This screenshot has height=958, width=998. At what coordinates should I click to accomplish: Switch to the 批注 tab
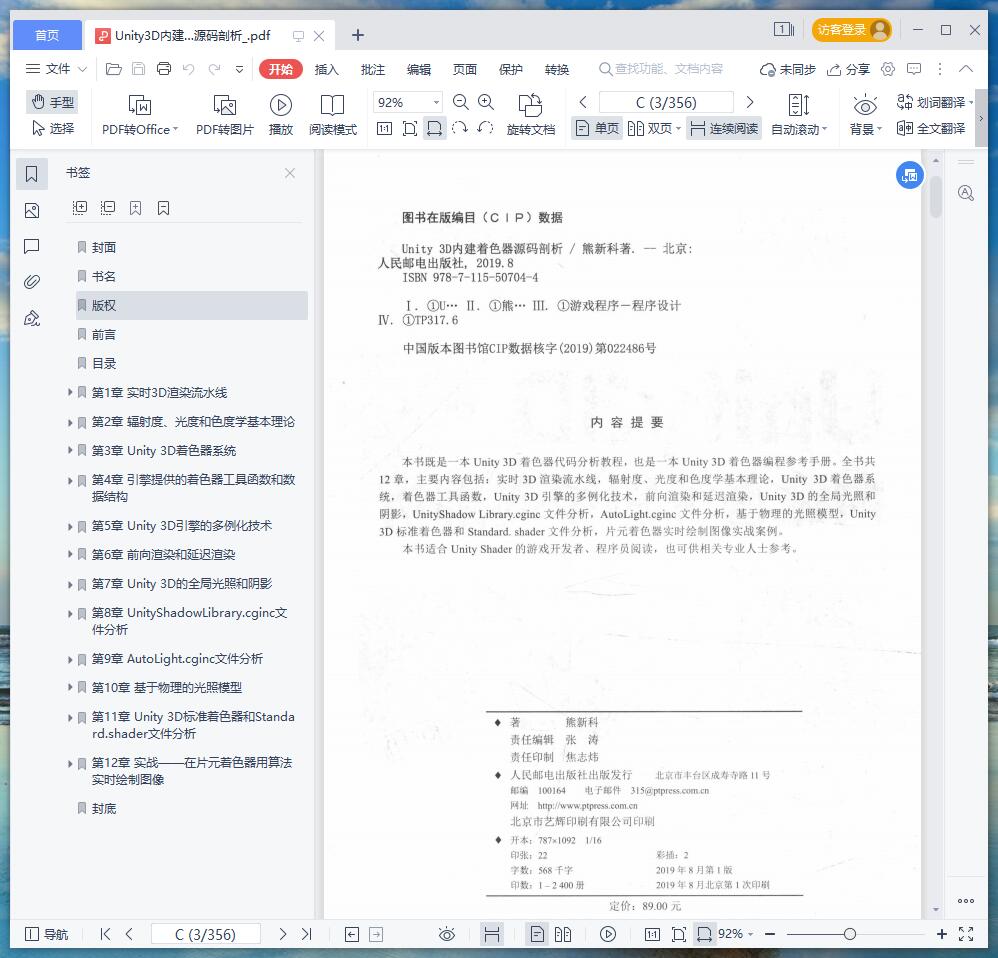click(x=373, y=69)
